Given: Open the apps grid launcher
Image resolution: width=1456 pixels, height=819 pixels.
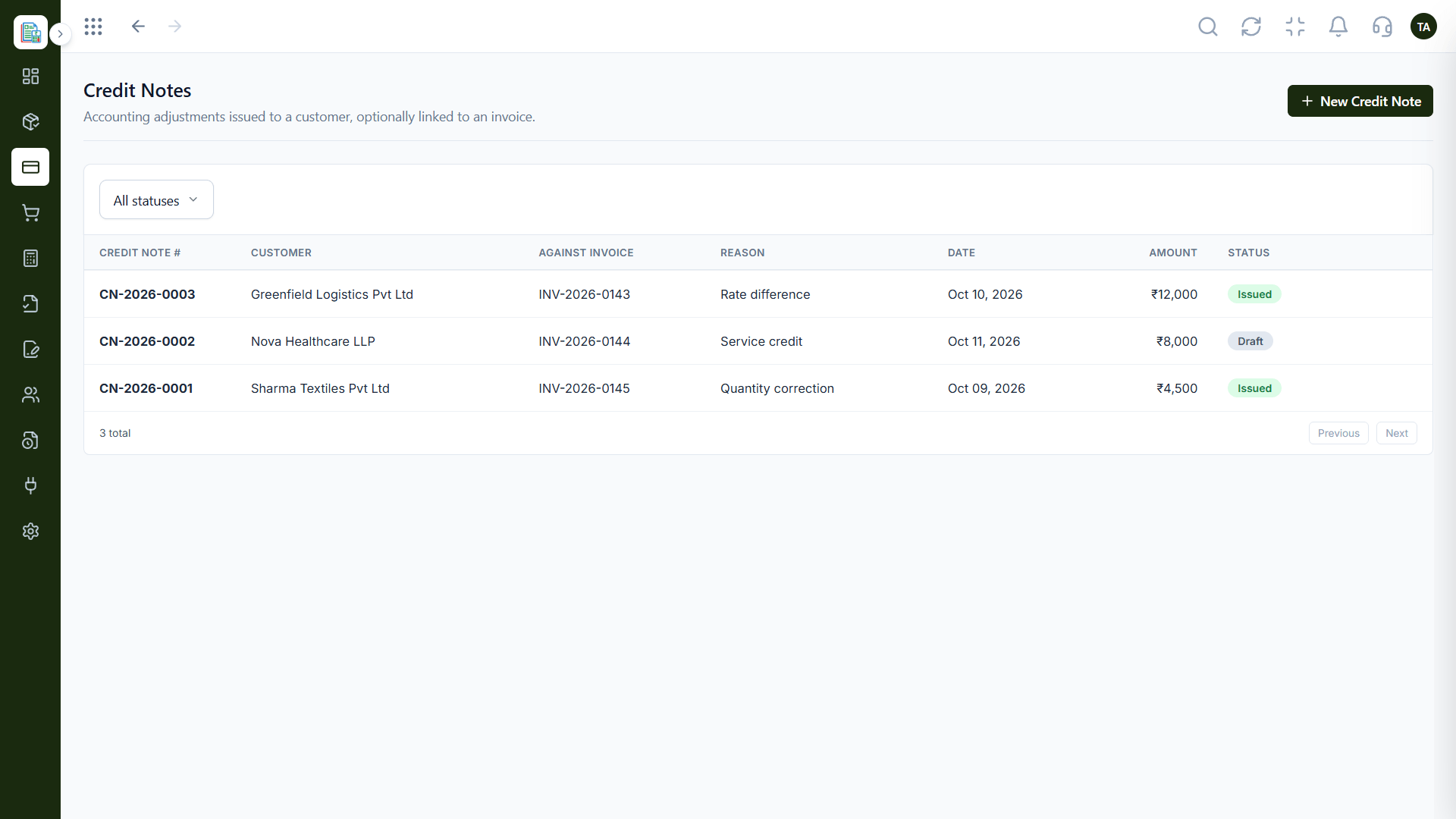Looking at the screenshot, I should point(93,27).
